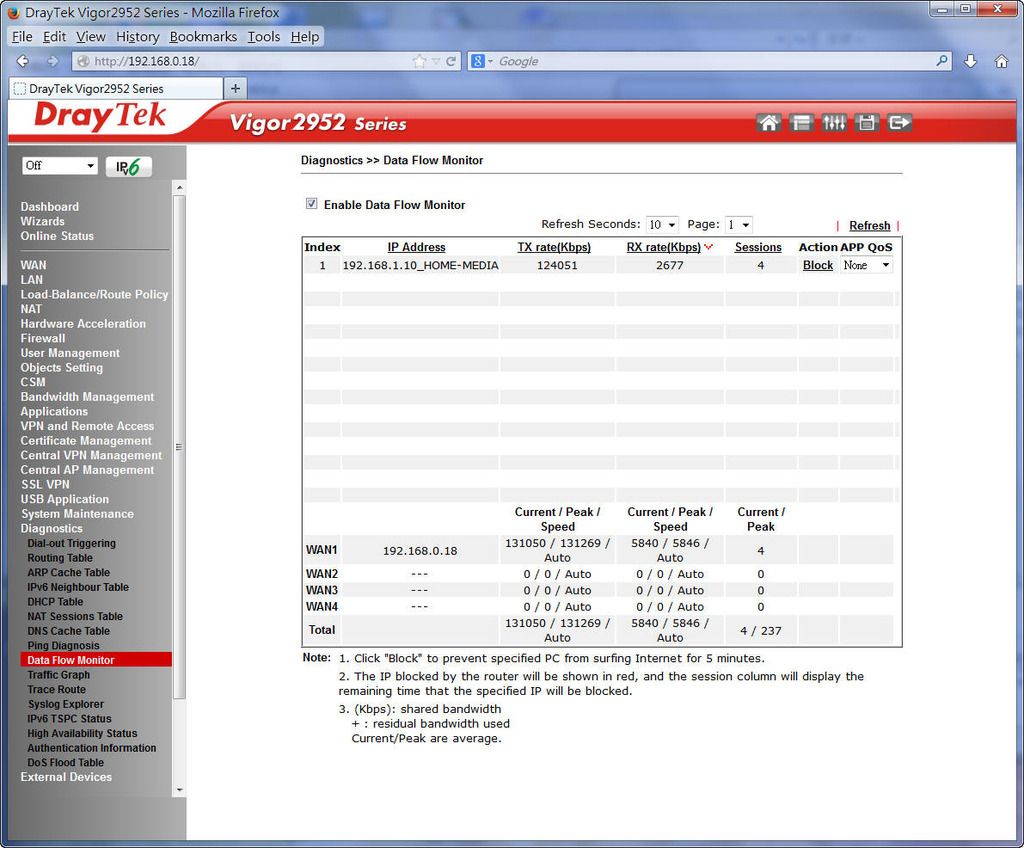Open APP QoS dropdown for HOME-MEDIA row
The image size is (1024, 848).
pos(866,265)
